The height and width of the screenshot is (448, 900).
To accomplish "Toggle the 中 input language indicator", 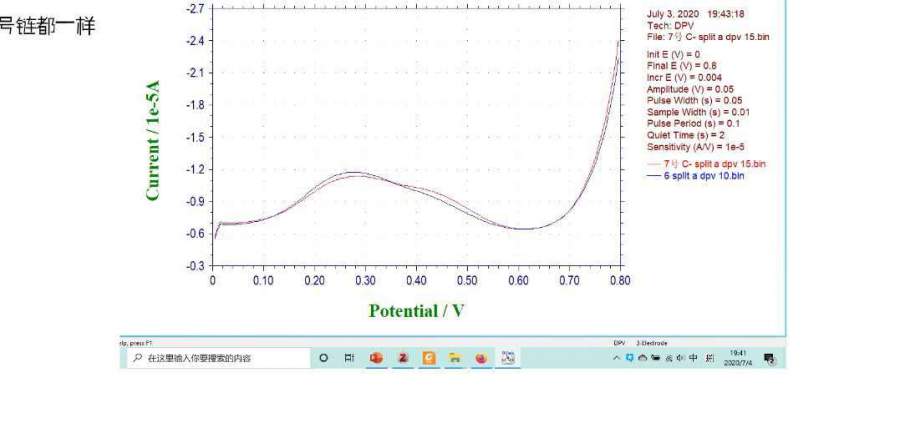I will coord(694,358).
